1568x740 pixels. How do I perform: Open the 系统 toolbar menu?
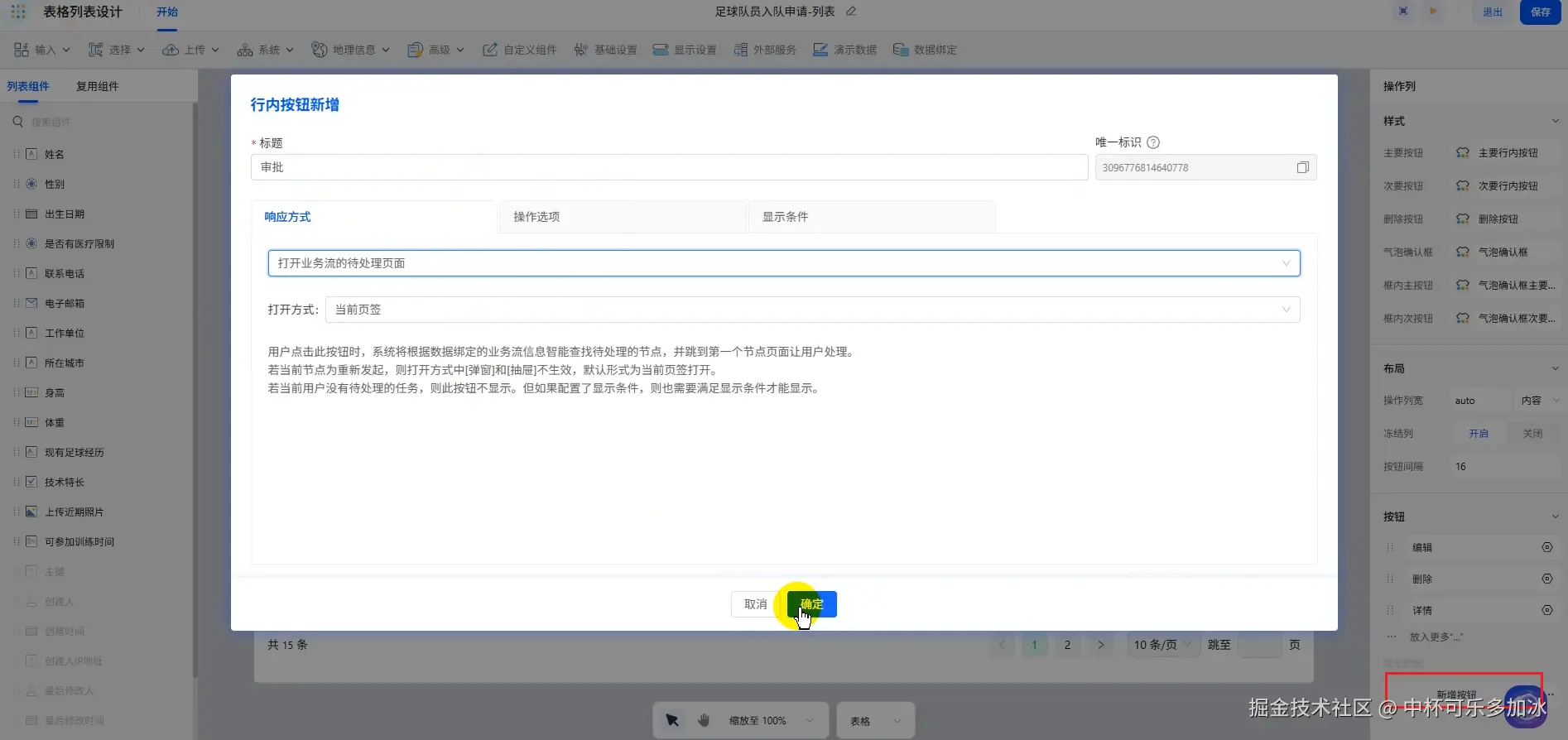pyautogui.click(x=266, y=50)
